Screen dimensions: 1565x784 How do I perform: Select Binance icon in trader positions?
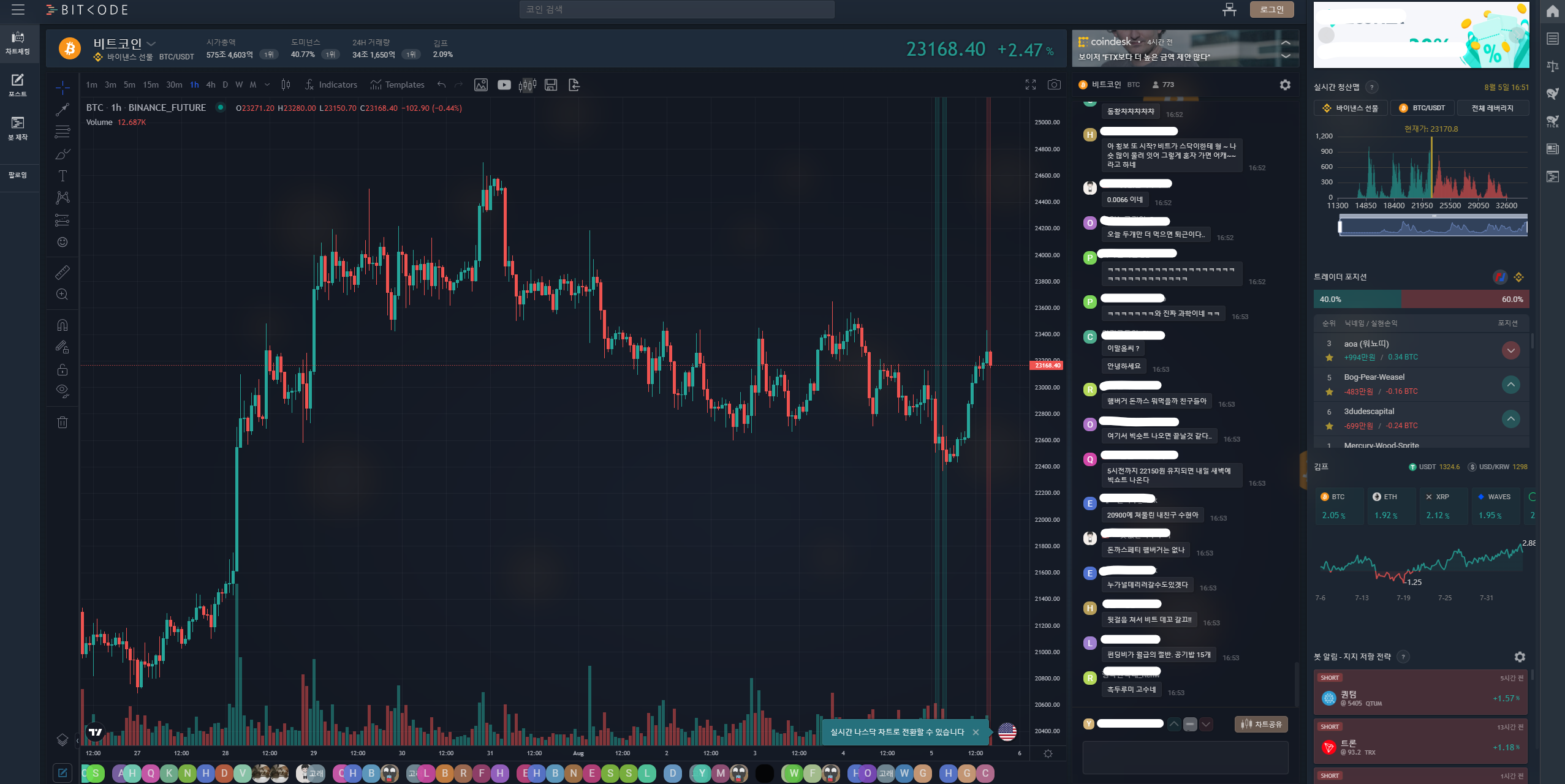[x=1518, y=277]
